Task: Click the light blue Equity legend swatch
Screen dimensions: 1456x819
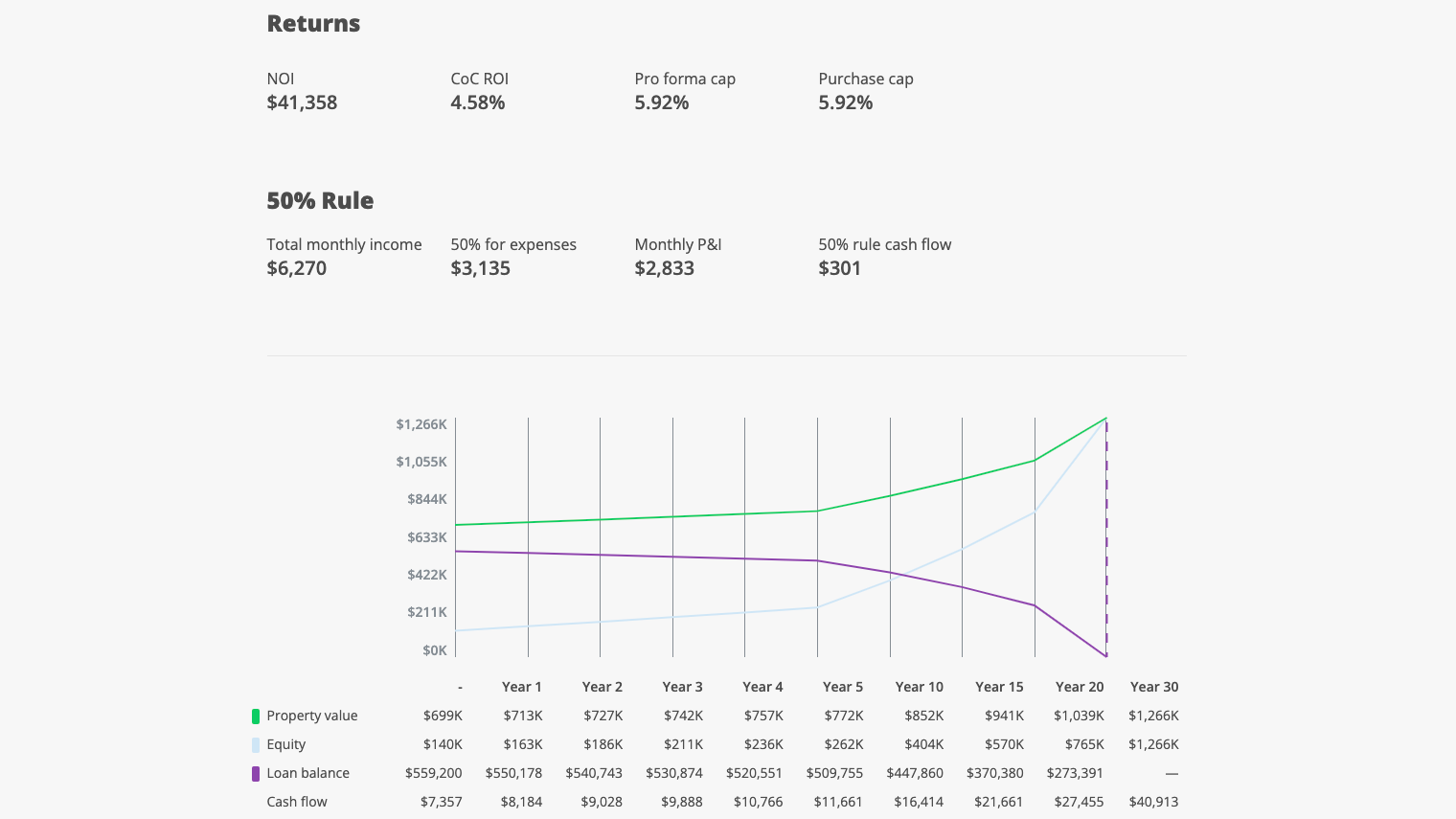Action: click(256, 744)
